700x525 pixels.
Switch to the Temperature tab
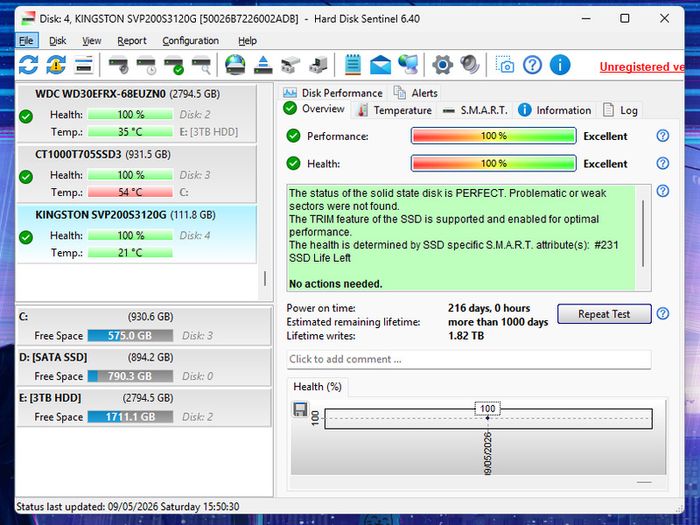(395, 110)
